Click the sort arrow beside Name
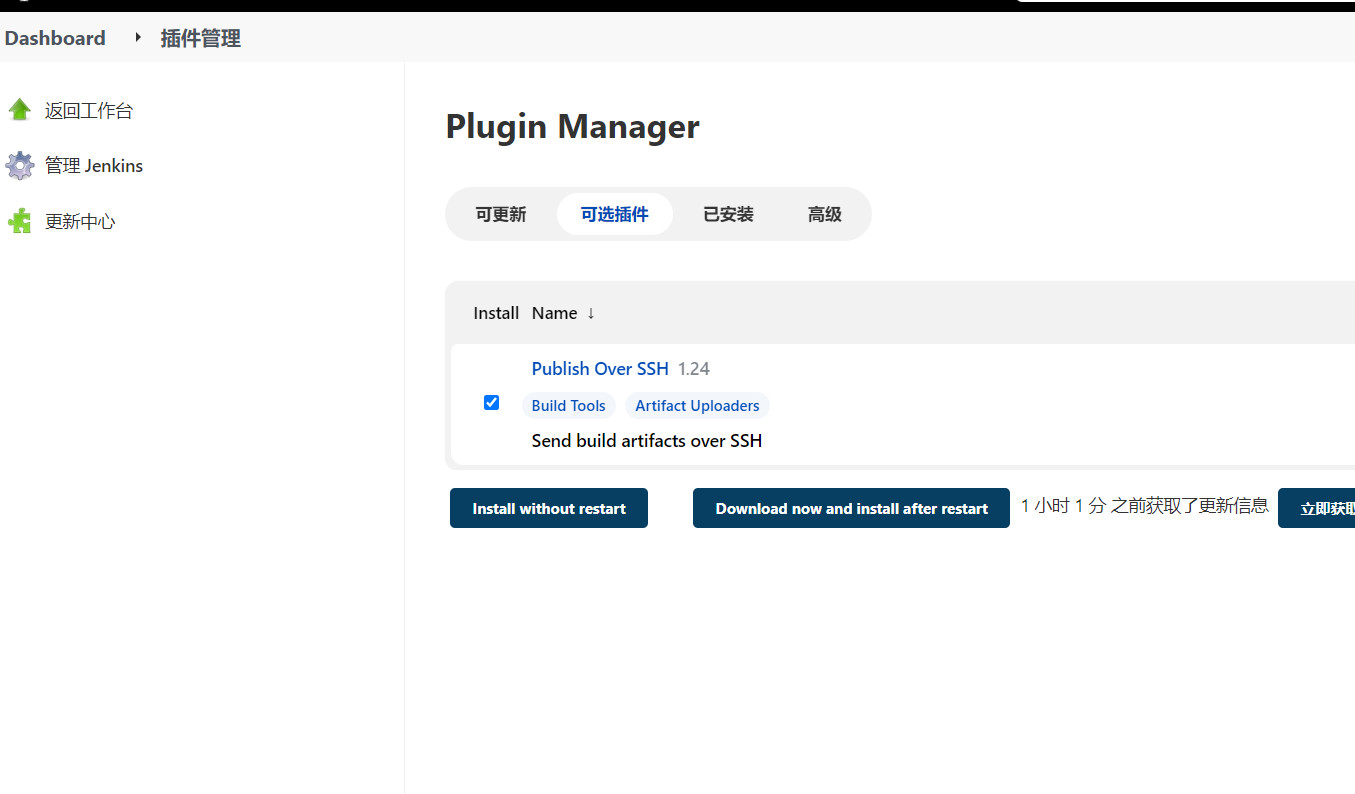 click(591, 313)
